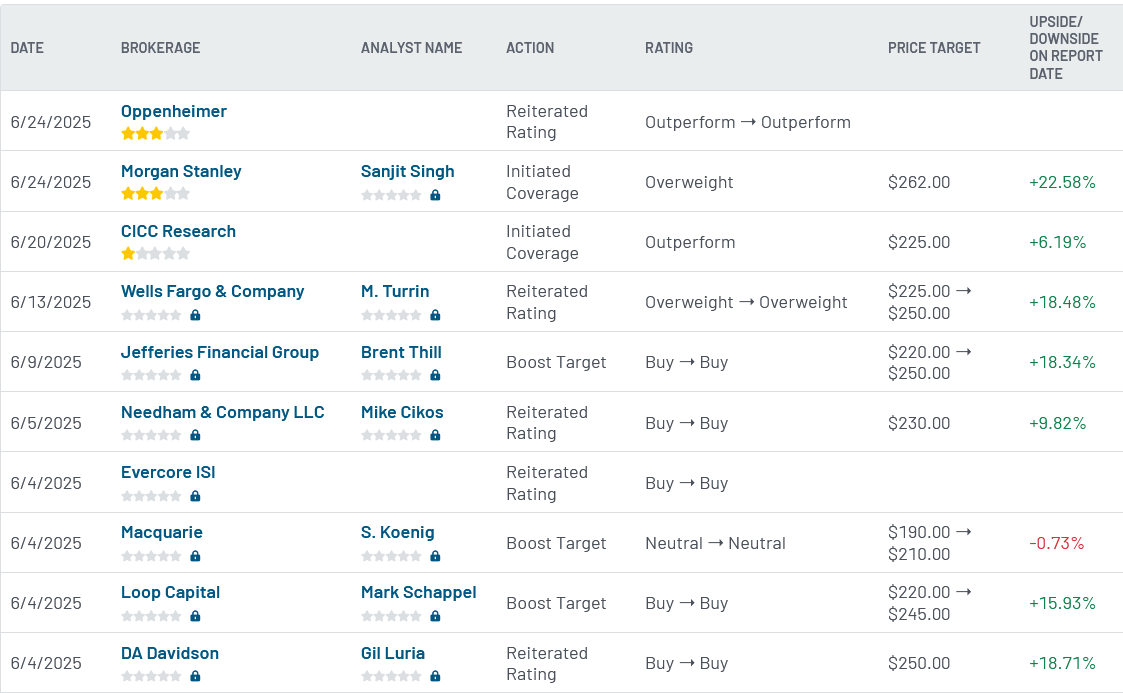This screenshot has height=693, width=1123.
Task: Click the +22.58% upside value
Action: [x=1062, y=183]
